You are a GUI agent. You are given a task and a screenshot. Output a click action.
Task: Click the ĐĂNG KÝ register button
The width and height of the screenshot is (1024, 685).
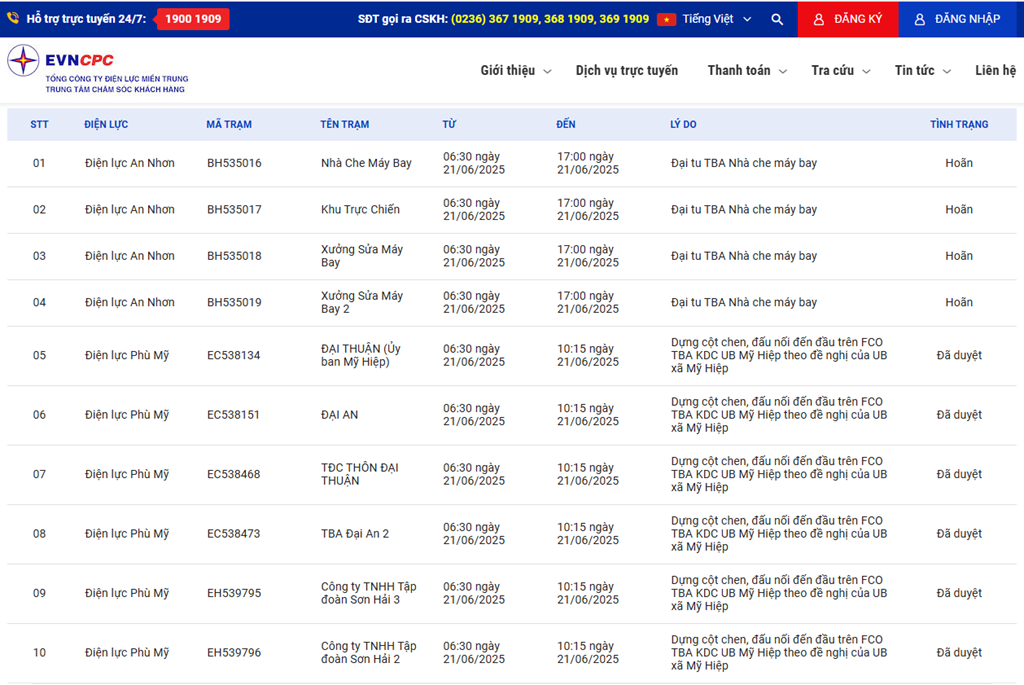point(847,19)
